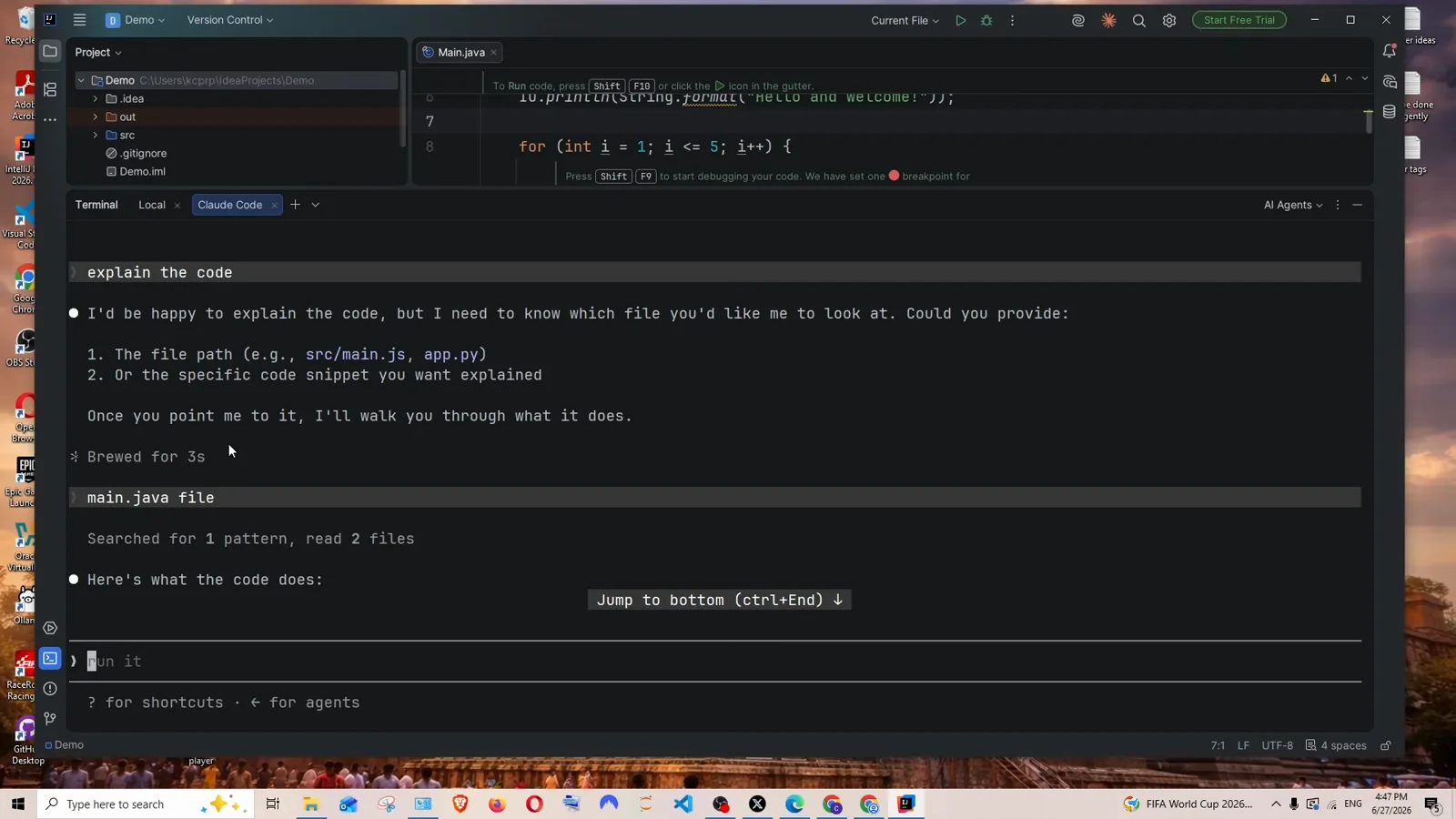
Task: Start debugging with the bug icon
Action: pyautogui.click(x=986, y=20)
